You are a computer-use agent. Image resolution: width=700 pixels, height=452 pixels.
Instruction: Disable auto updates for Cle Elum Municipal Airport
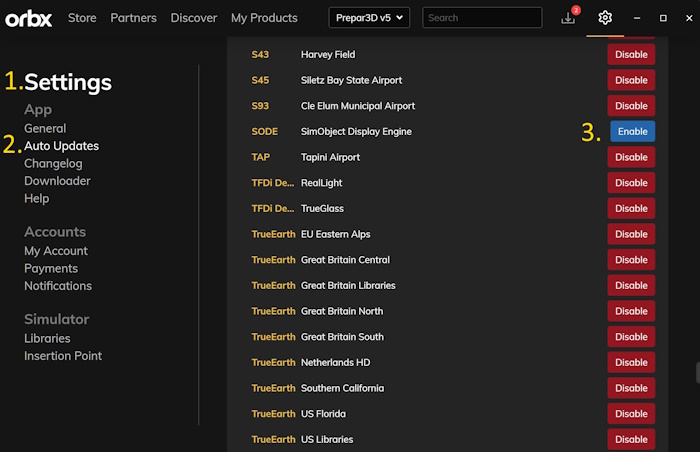[x=631, y=106]
